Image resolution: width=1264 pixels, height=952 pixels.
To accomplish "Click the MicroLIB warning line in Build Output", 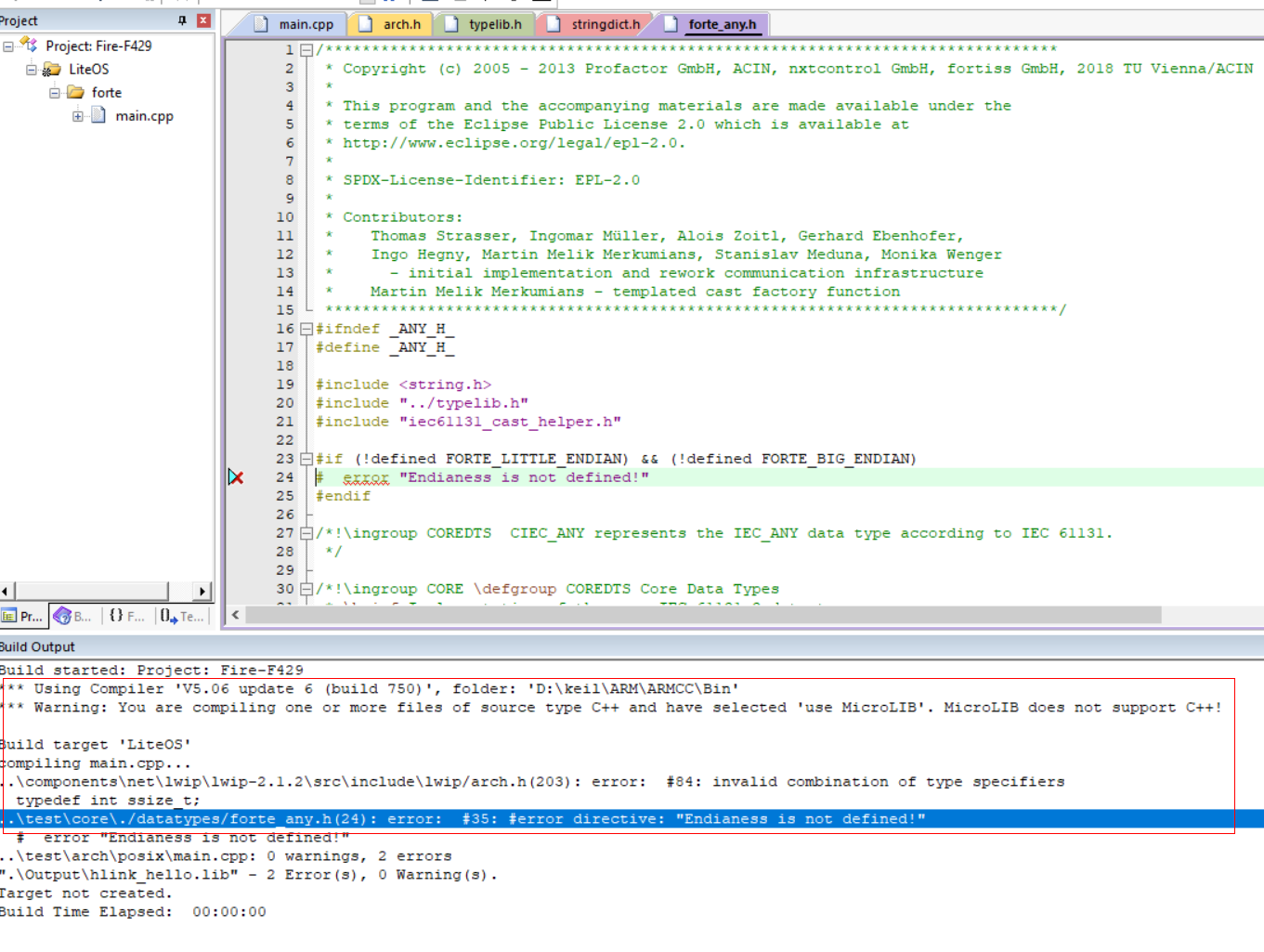I will (x=612, y=708).
